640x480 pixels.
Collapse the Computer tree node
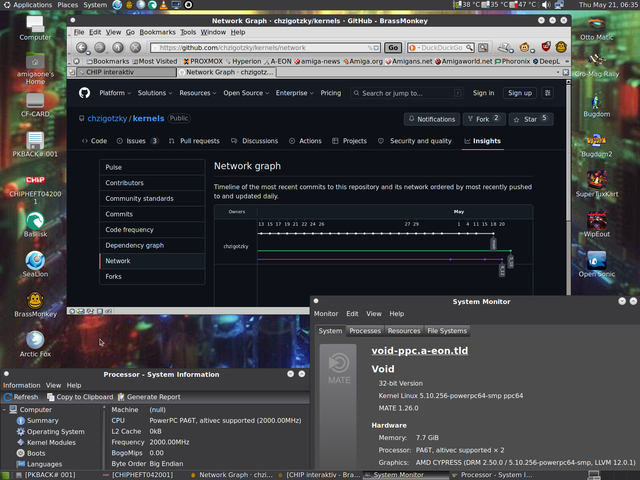pos(4,409)
